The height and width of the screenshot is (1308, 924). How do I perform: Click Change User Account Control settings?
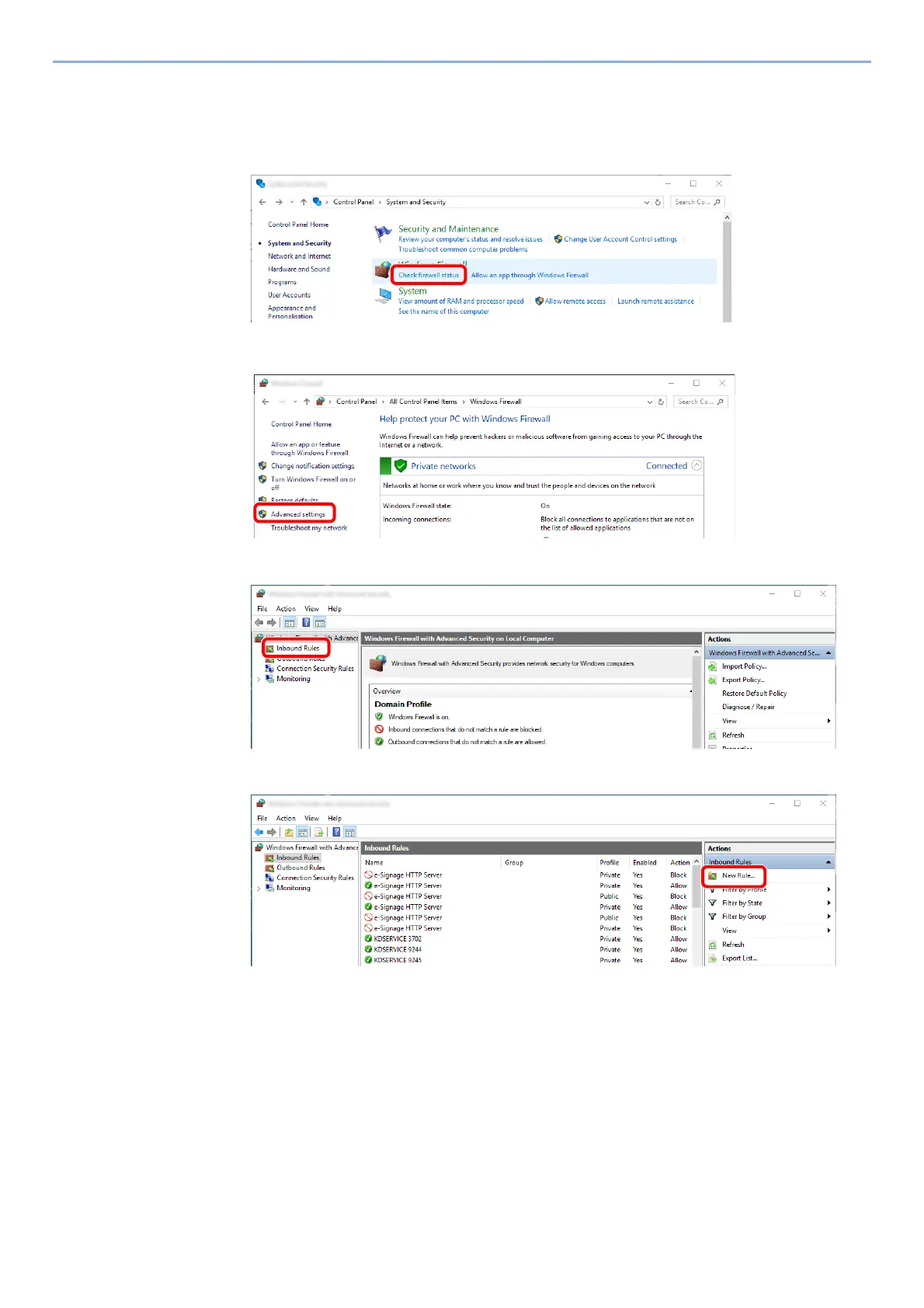tap(620, 239)
